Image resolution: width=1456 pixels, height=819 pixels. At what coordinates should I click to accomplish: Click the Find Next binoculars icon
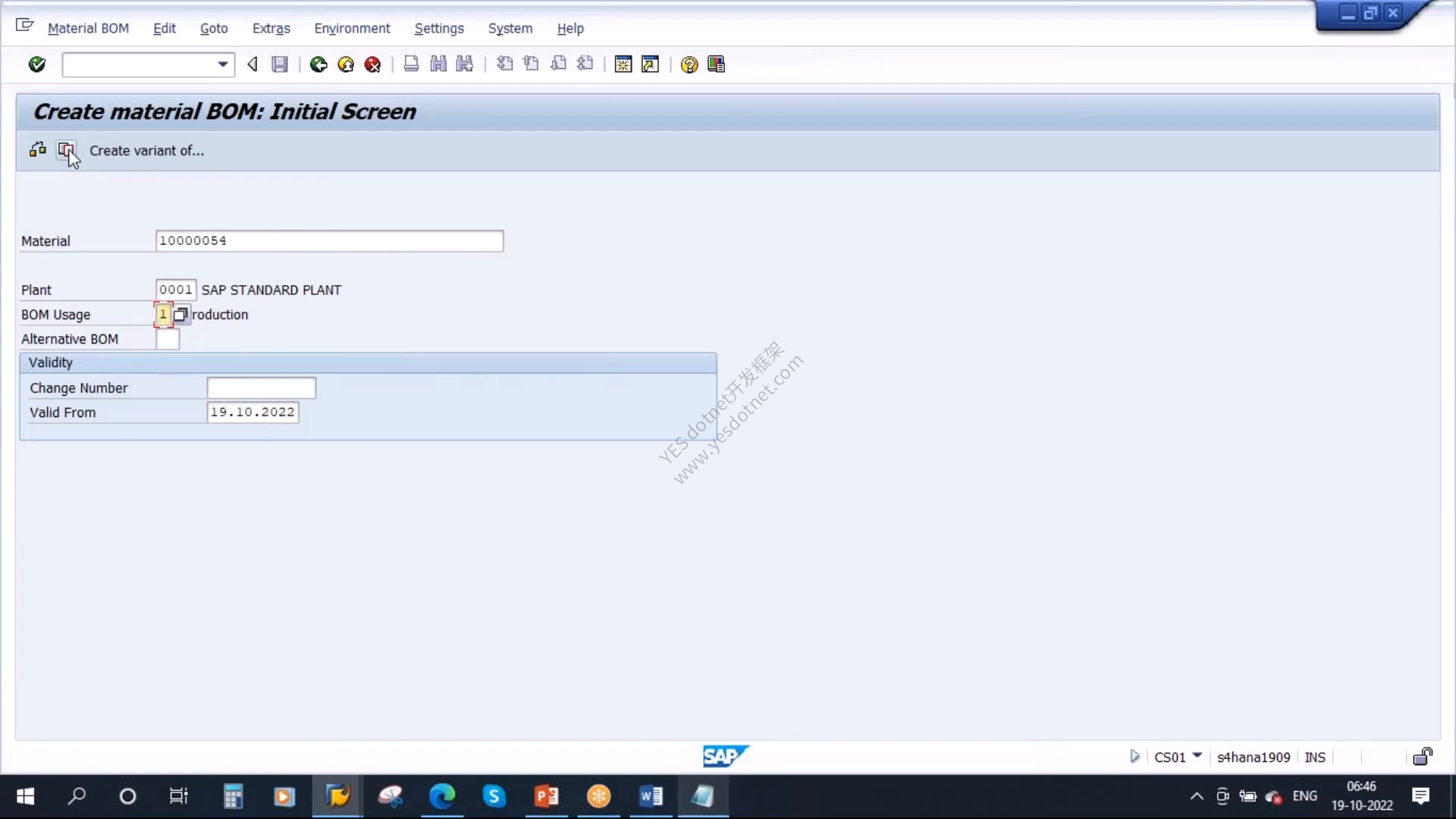tap(465, 64)
